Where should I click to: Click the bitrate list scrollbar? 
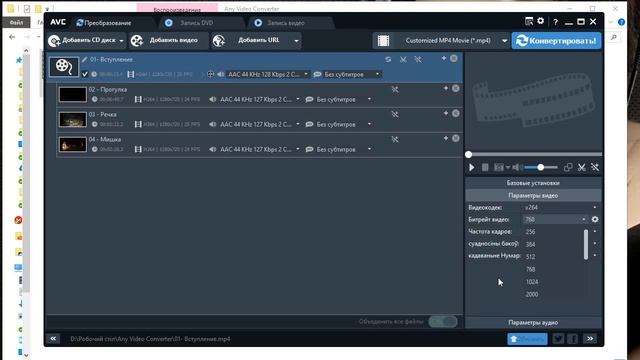coord(586,244)
